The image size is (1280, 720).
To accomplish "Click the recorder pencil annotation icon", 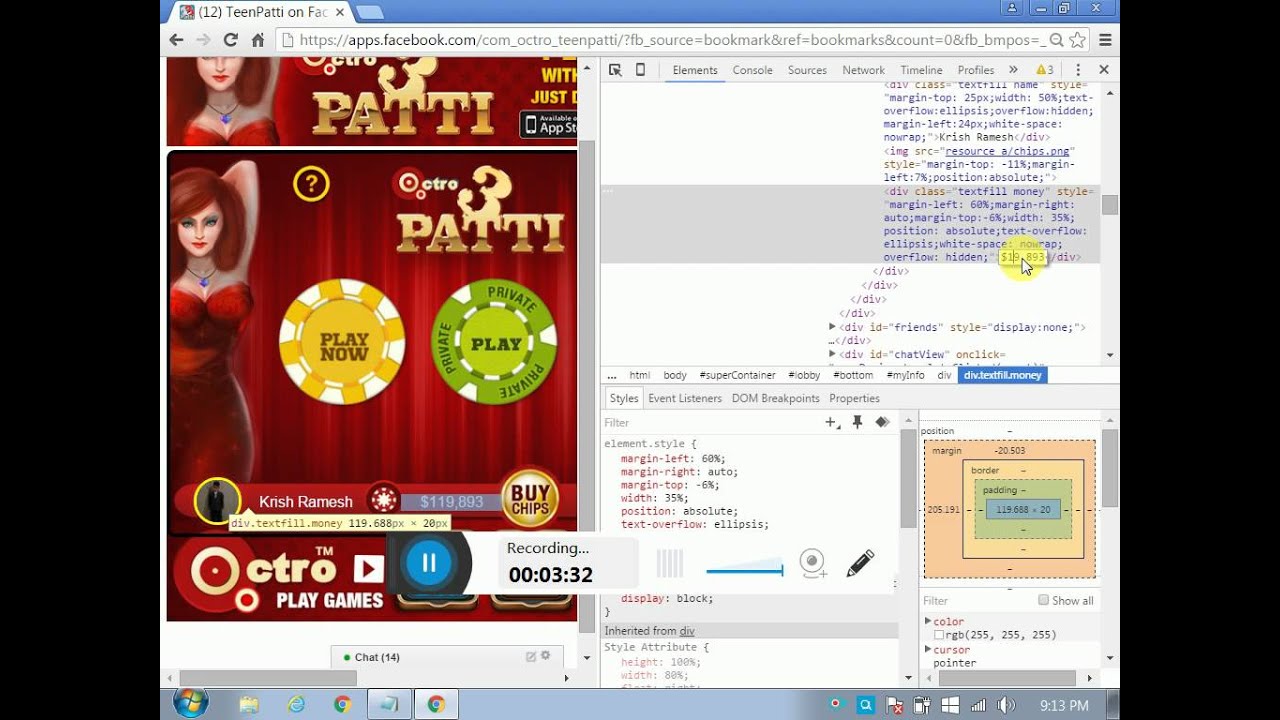I will coord(860,563).
